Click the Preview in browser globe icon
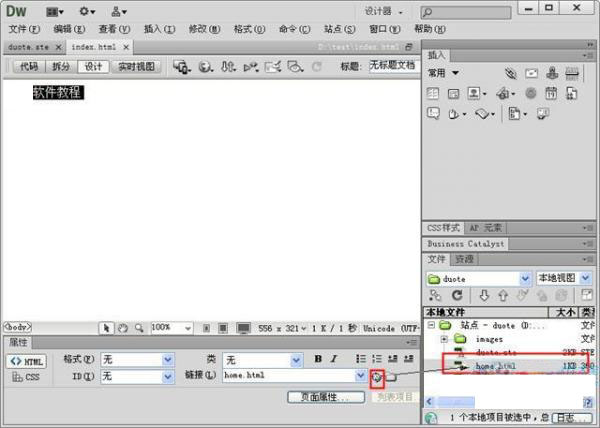Screen dimensions: 600x428 click(x=205, y=67)
